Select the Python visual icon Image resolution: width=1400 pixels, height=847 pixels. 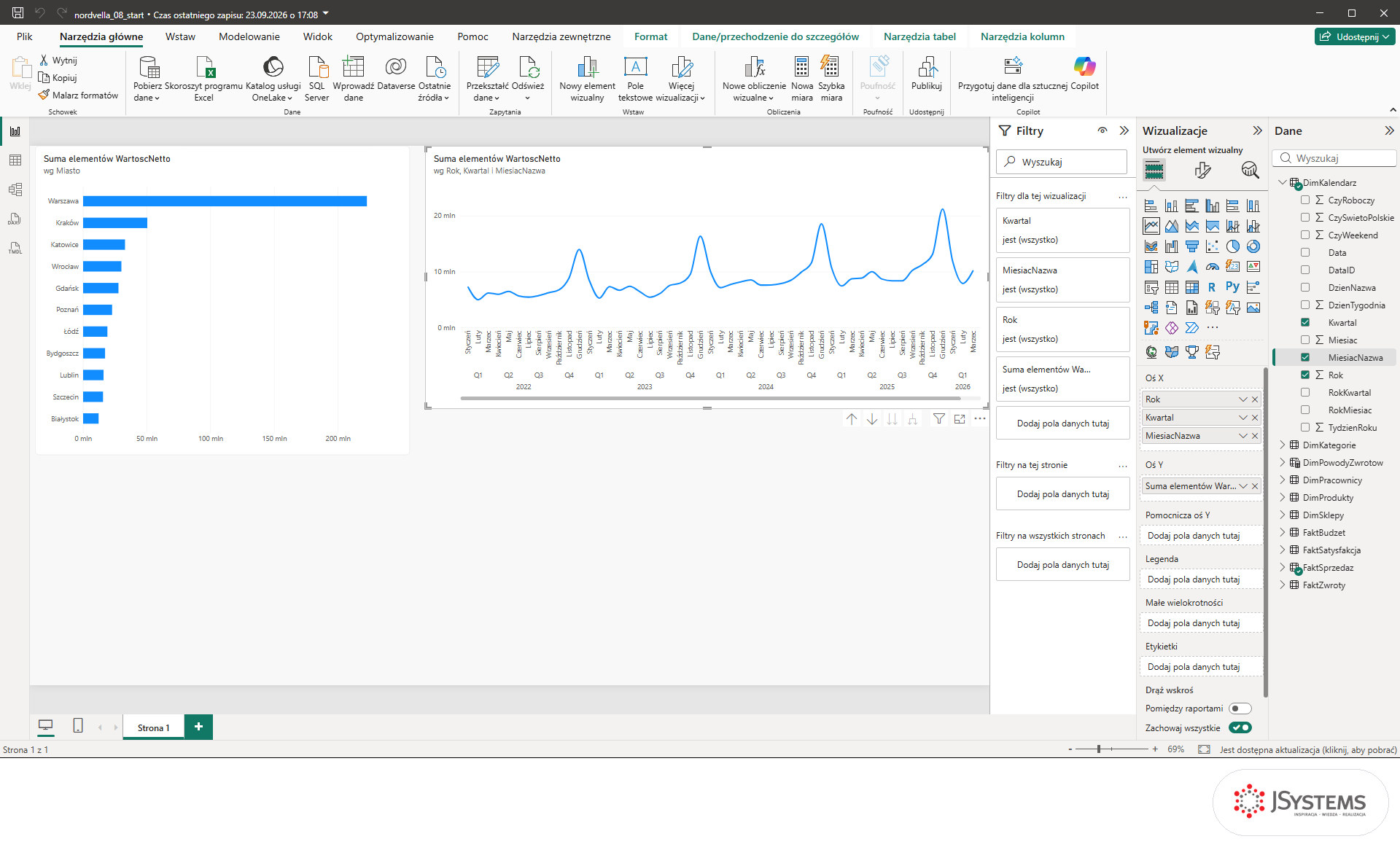click(x=1233, y=287)
